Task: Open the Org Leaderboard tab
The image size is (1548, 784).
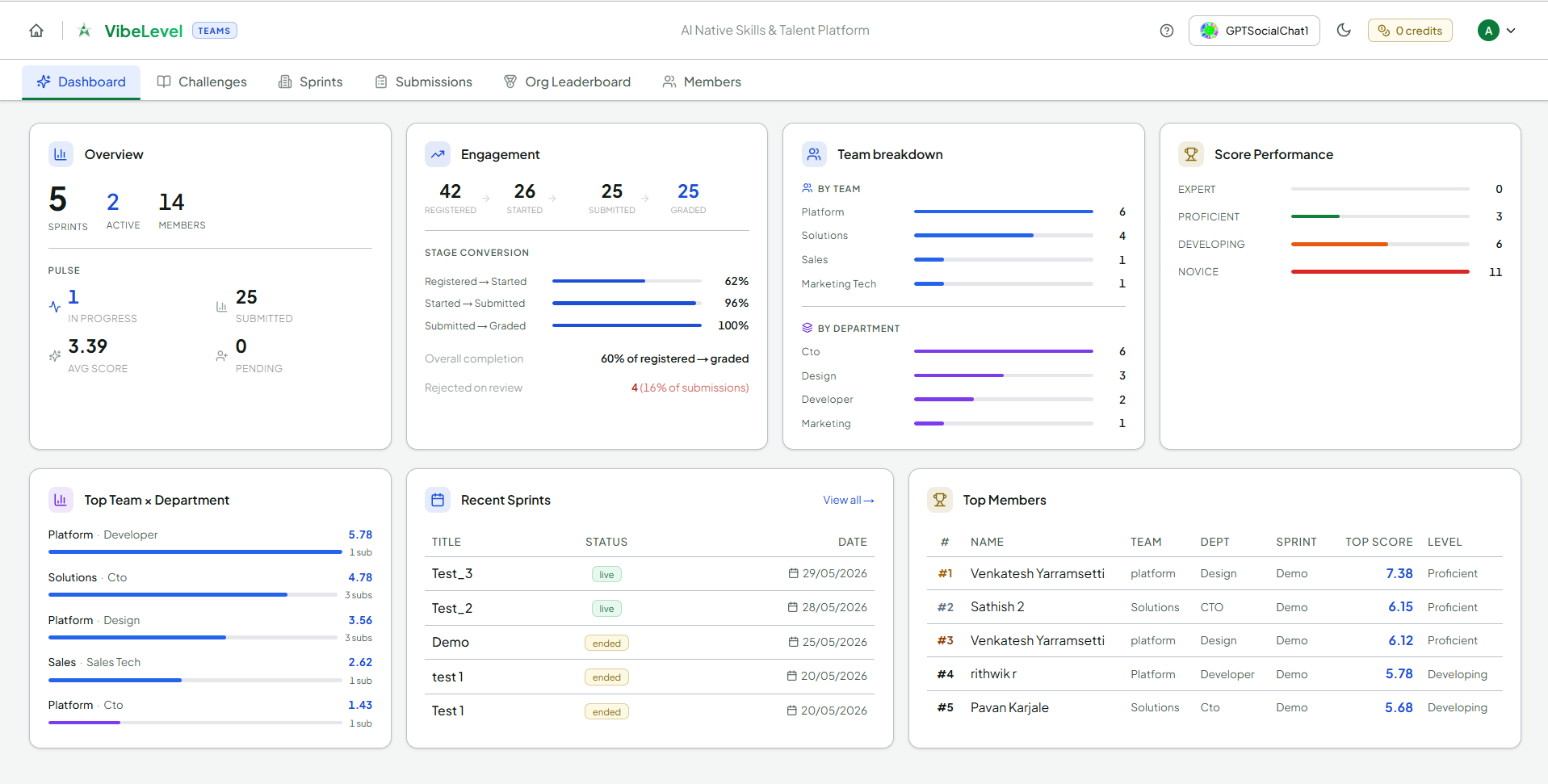Action: coord(567,82)
